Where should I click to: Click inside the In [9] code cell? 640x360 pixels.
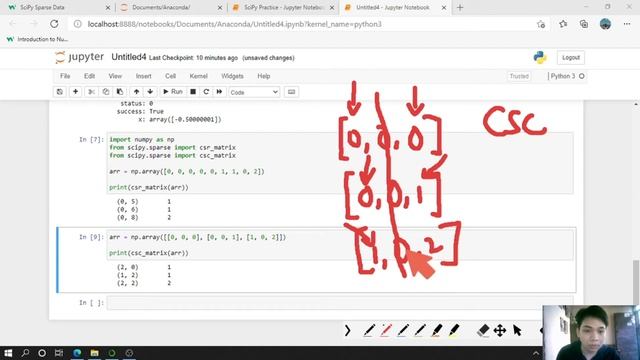point(340,245)
